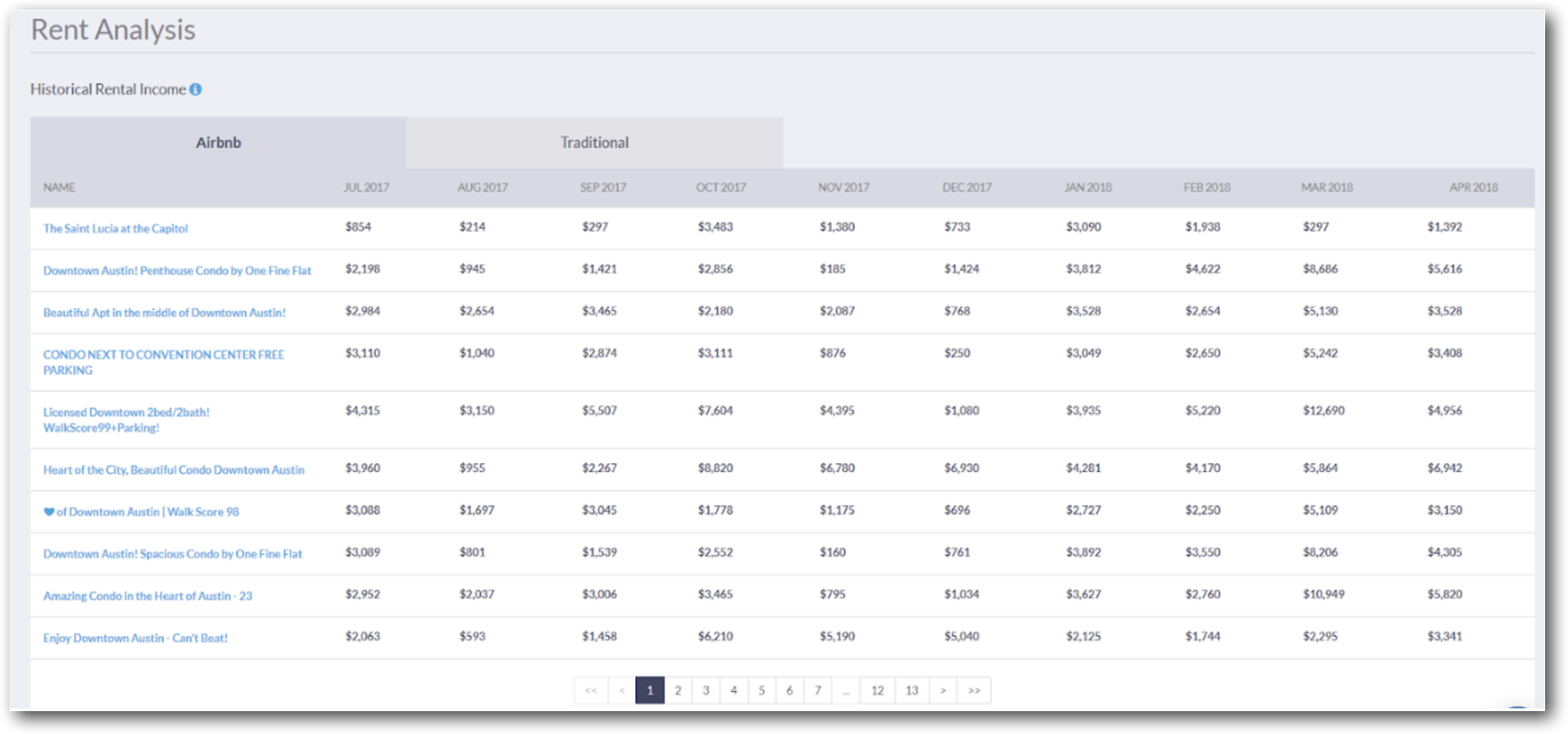Click the $6,942 Apr 2018 cell
Image resolution: width=1568 pixels, height=734 pixels.
[1445, 468]
